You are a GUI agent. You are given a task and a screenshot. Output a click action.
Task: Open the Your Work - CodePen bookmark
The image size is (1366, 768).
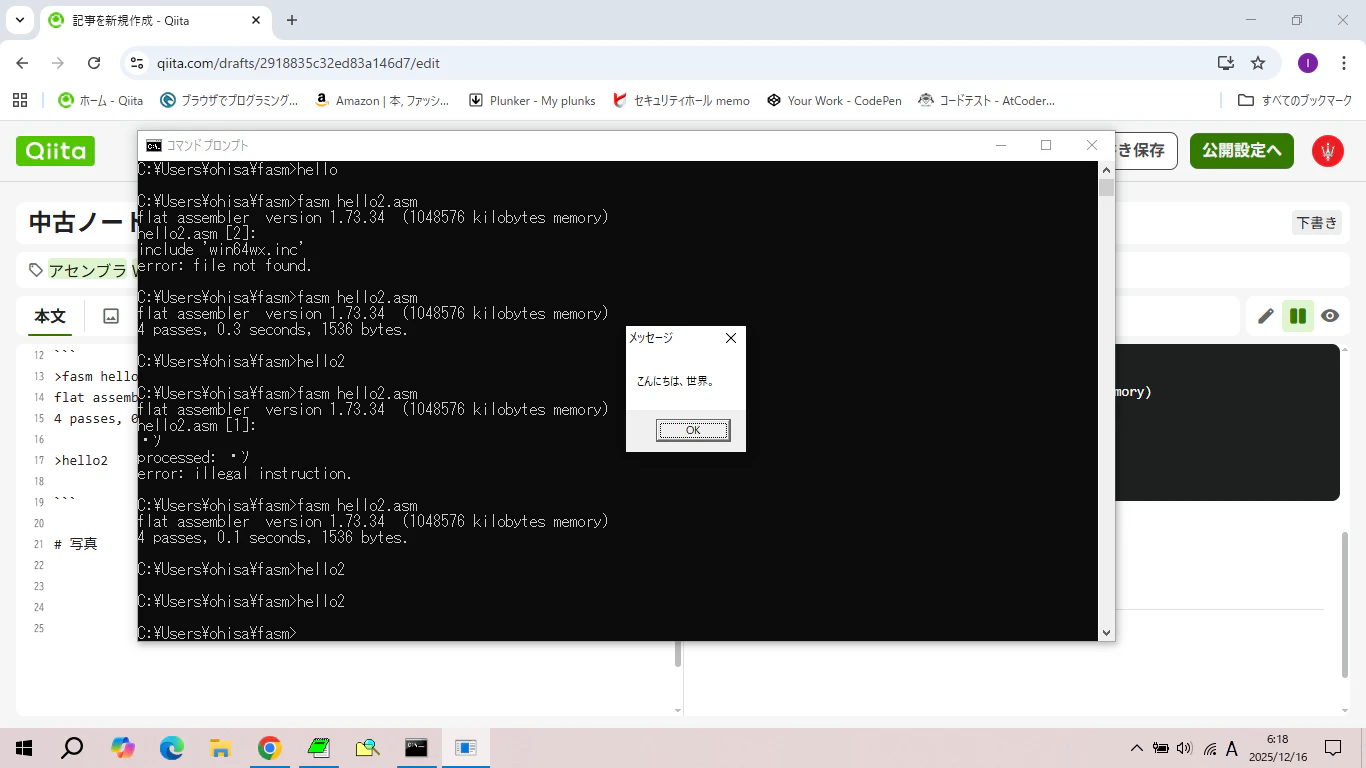834,100
